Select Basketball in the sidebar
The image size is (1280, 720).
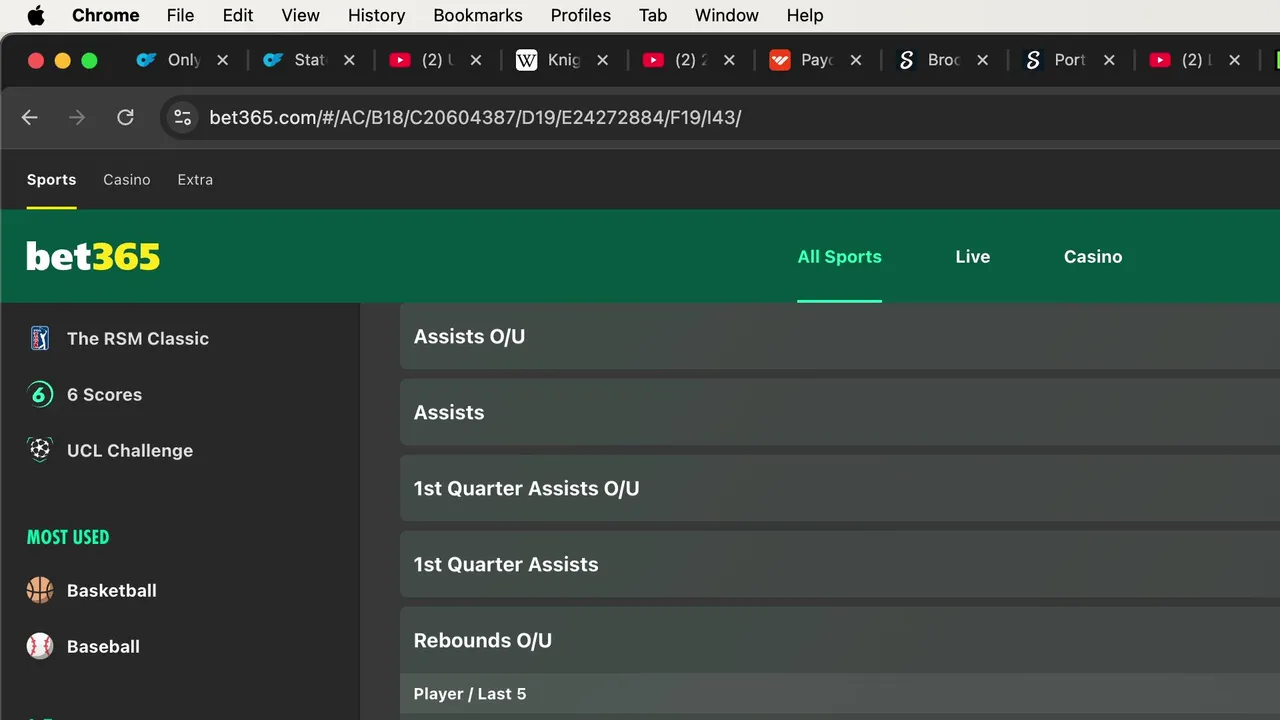point(112,590)
